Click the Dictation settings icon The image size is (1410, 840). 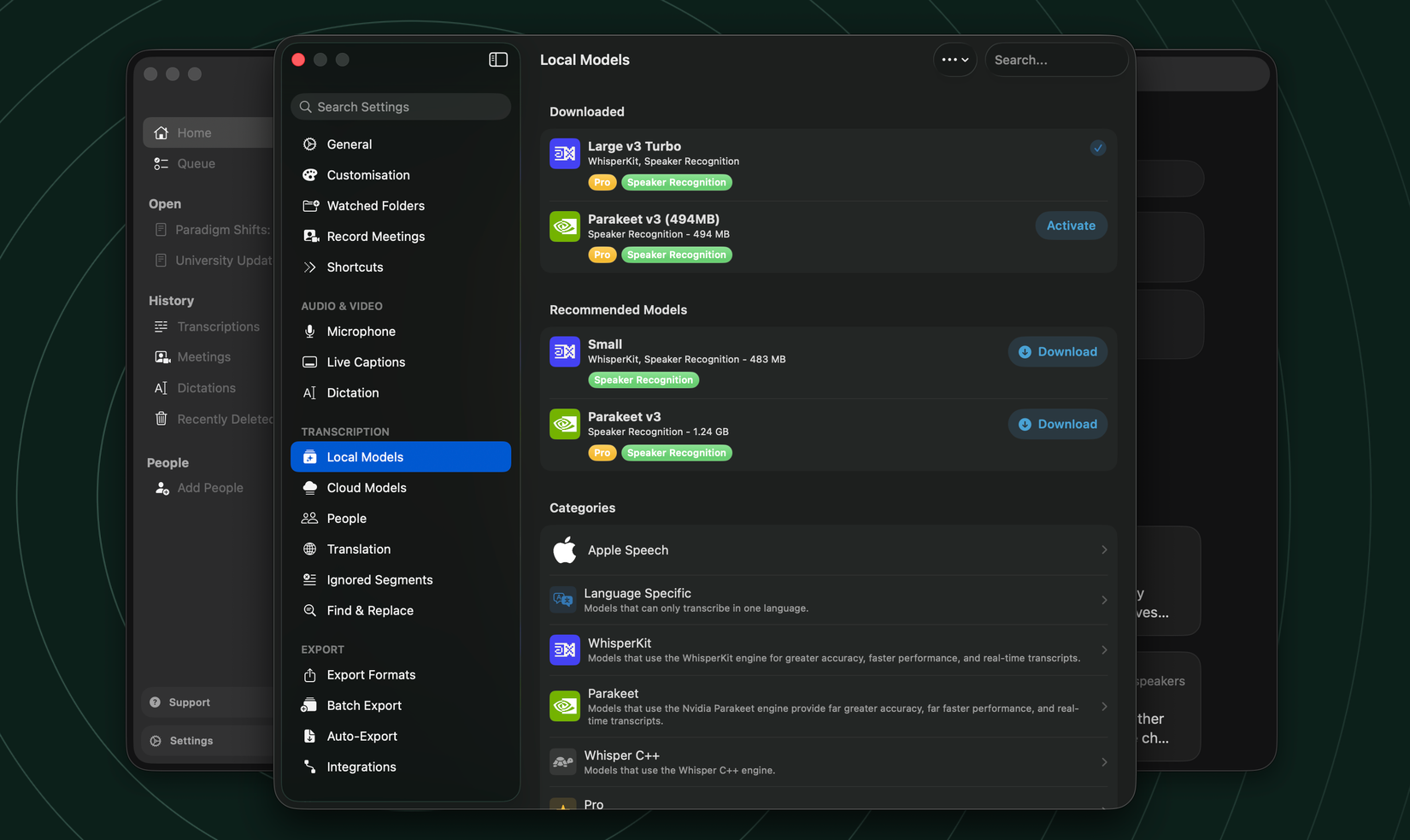coord(309,393)
